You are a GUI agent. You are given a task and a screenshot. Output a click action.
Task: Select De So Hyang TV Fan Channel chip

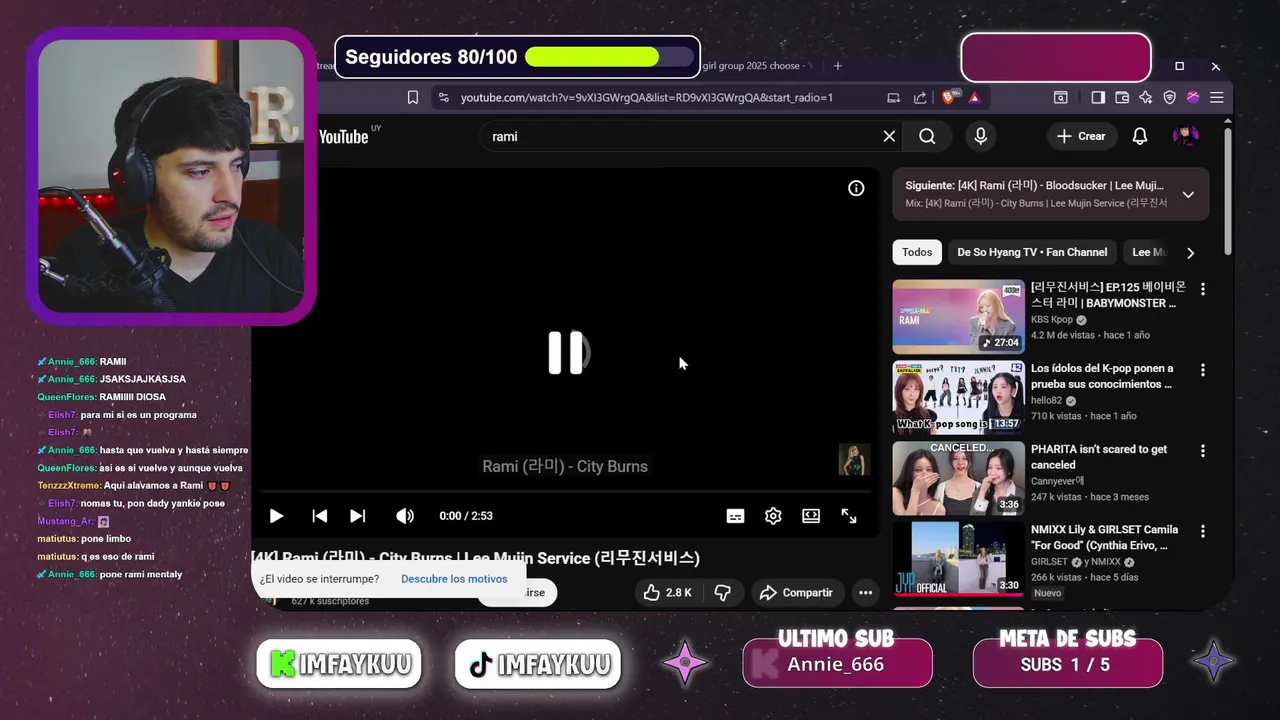(x=1032, y=252)
